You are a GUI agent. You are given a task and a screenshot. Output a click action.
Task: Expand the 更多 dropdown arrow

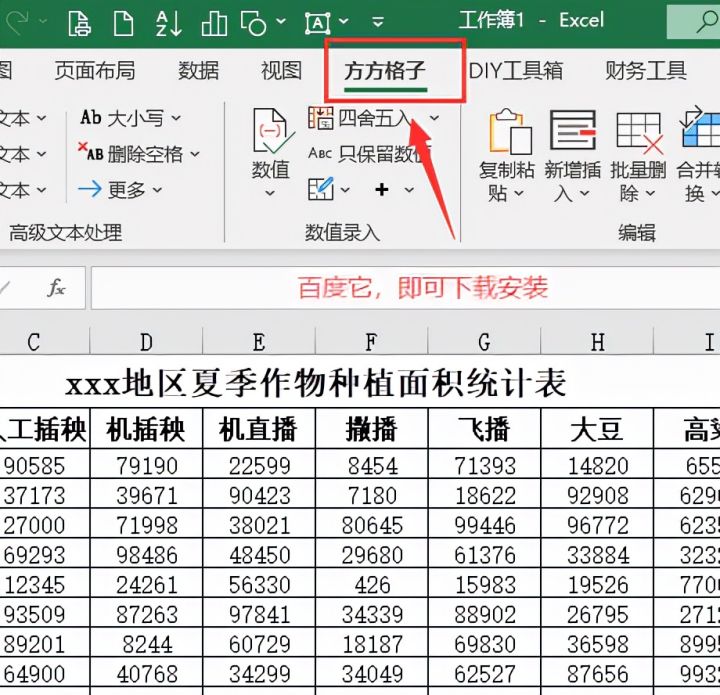pyautogui.click(x=157, y=190)
